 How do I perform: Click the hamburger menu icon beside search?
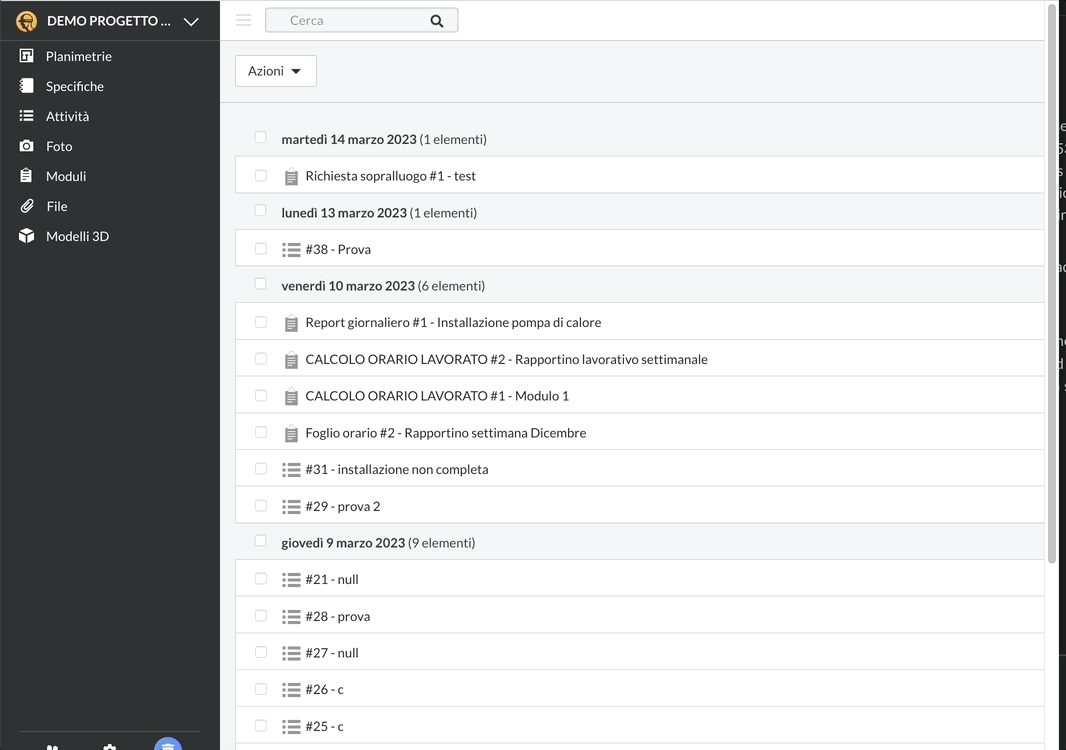[x=243, y=20]
